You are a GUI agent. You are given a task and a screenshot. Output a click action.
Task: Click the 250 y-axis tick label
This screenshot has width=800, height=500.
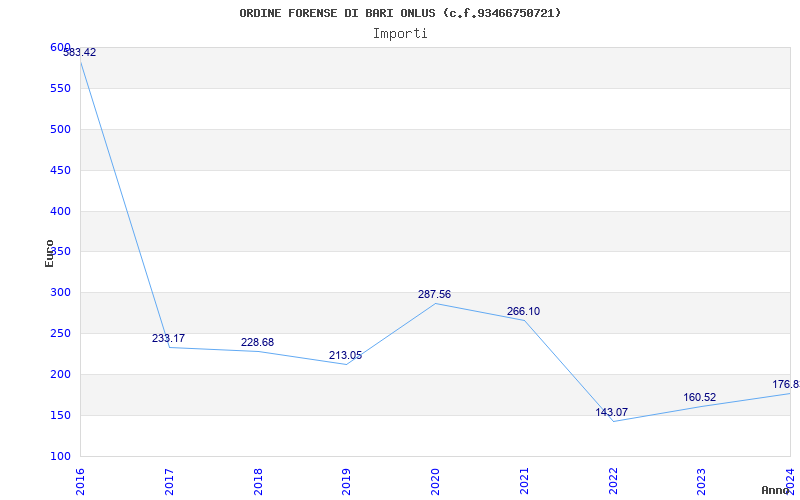coord(60,333)
